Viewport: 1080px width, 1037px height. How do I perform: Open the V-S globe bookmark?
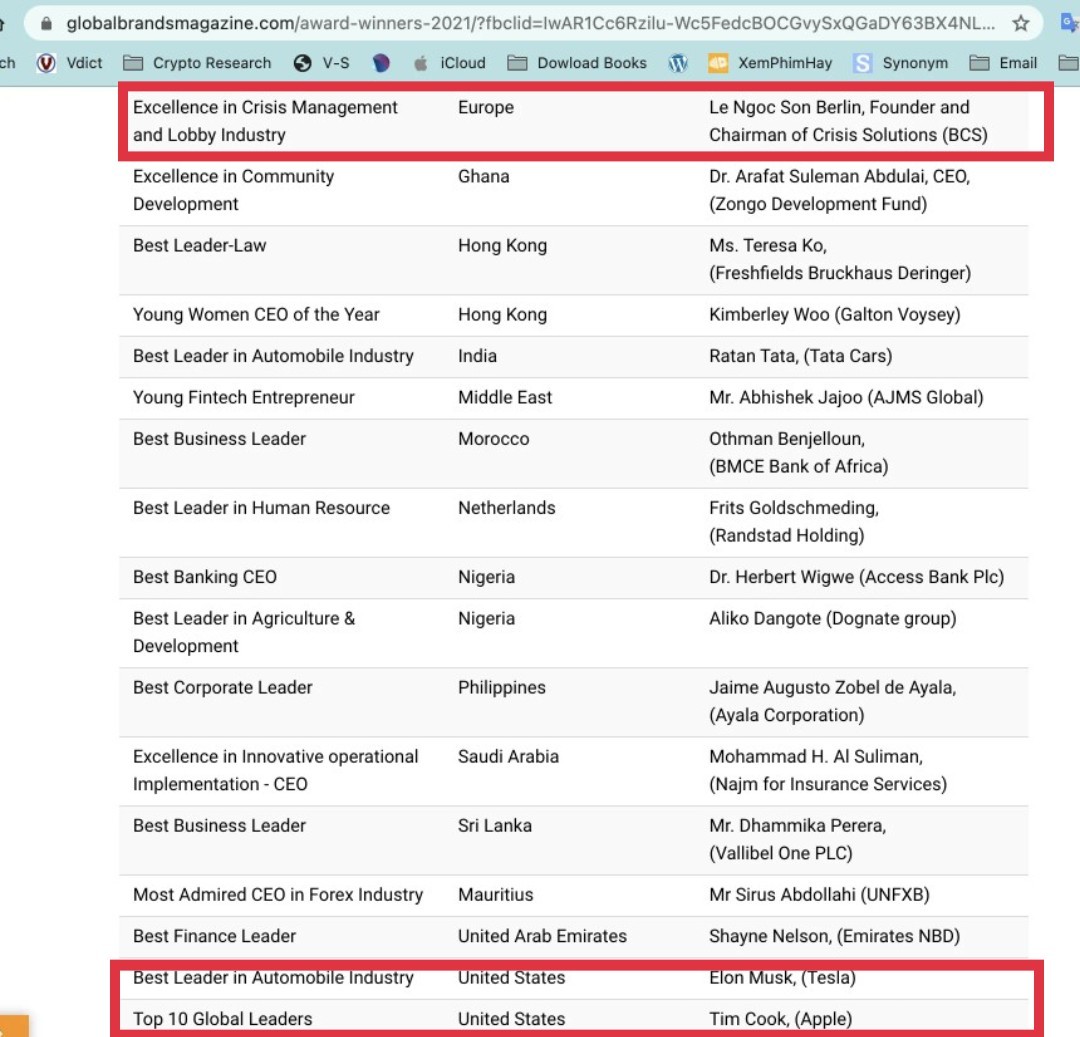tap(322, 63)
